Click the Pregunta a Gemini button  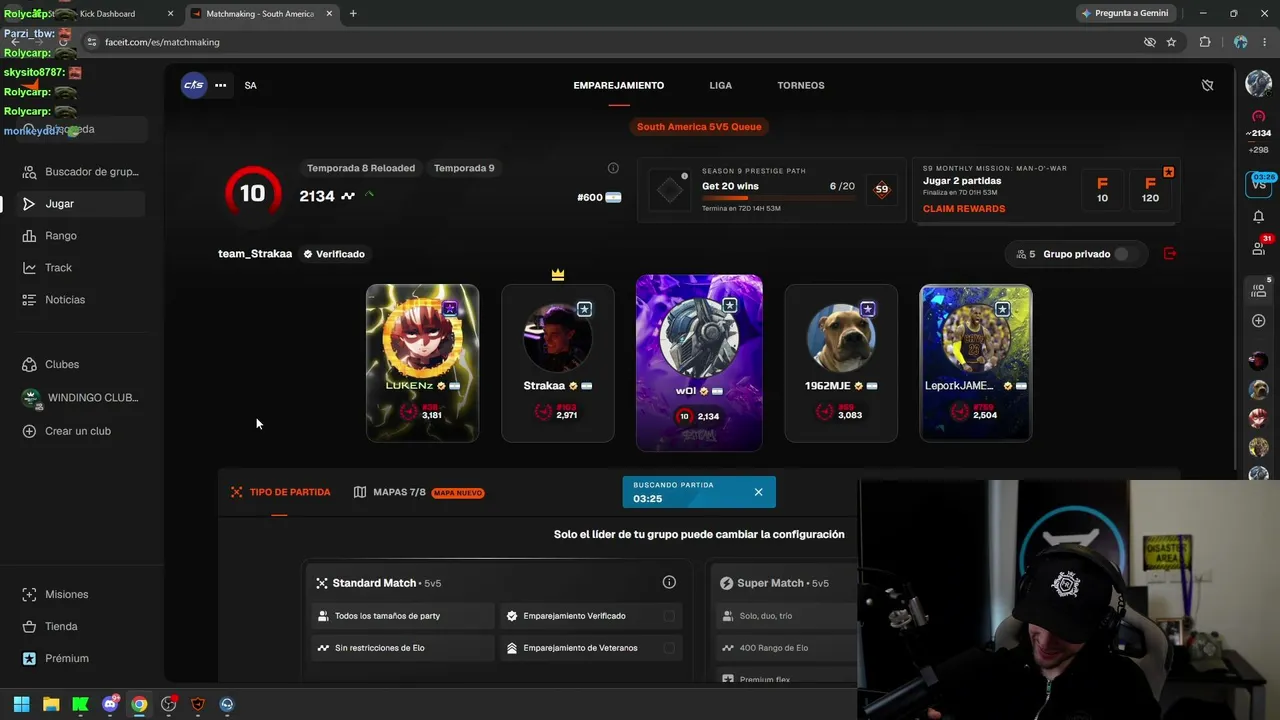tap(1125, 13)
